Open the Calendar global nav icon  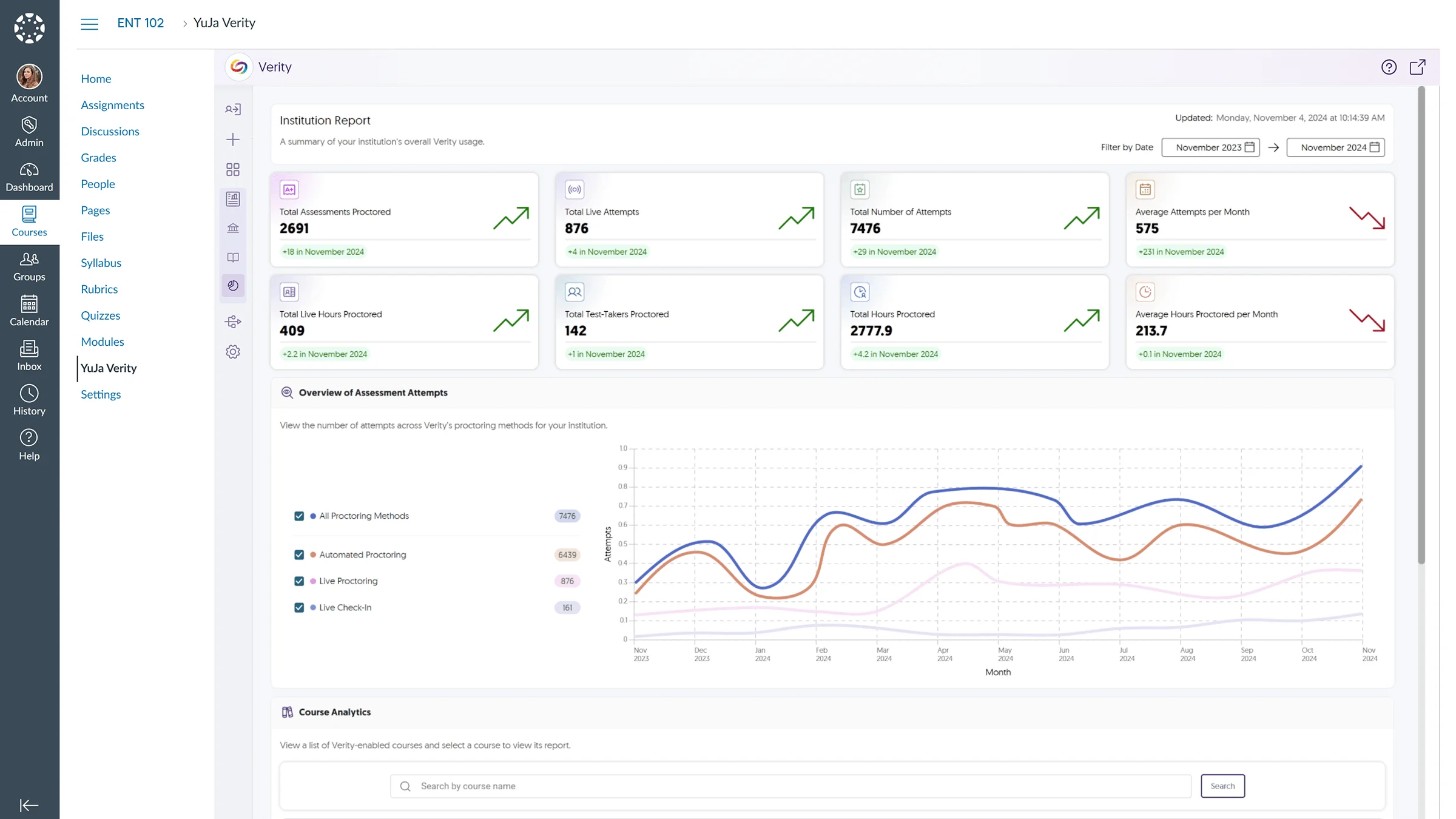(x=29, y=311)
